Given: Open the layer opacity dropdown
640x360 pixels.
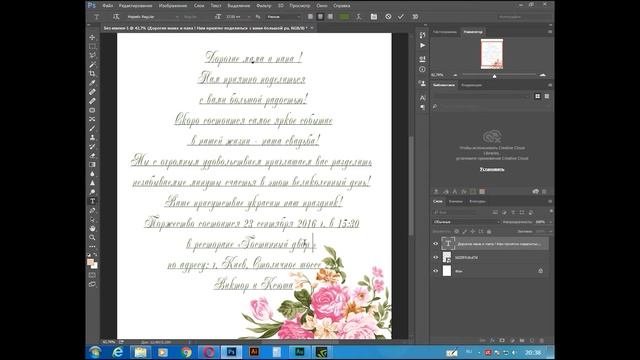Looking at the screenshot, I should [x=550, y=222].
